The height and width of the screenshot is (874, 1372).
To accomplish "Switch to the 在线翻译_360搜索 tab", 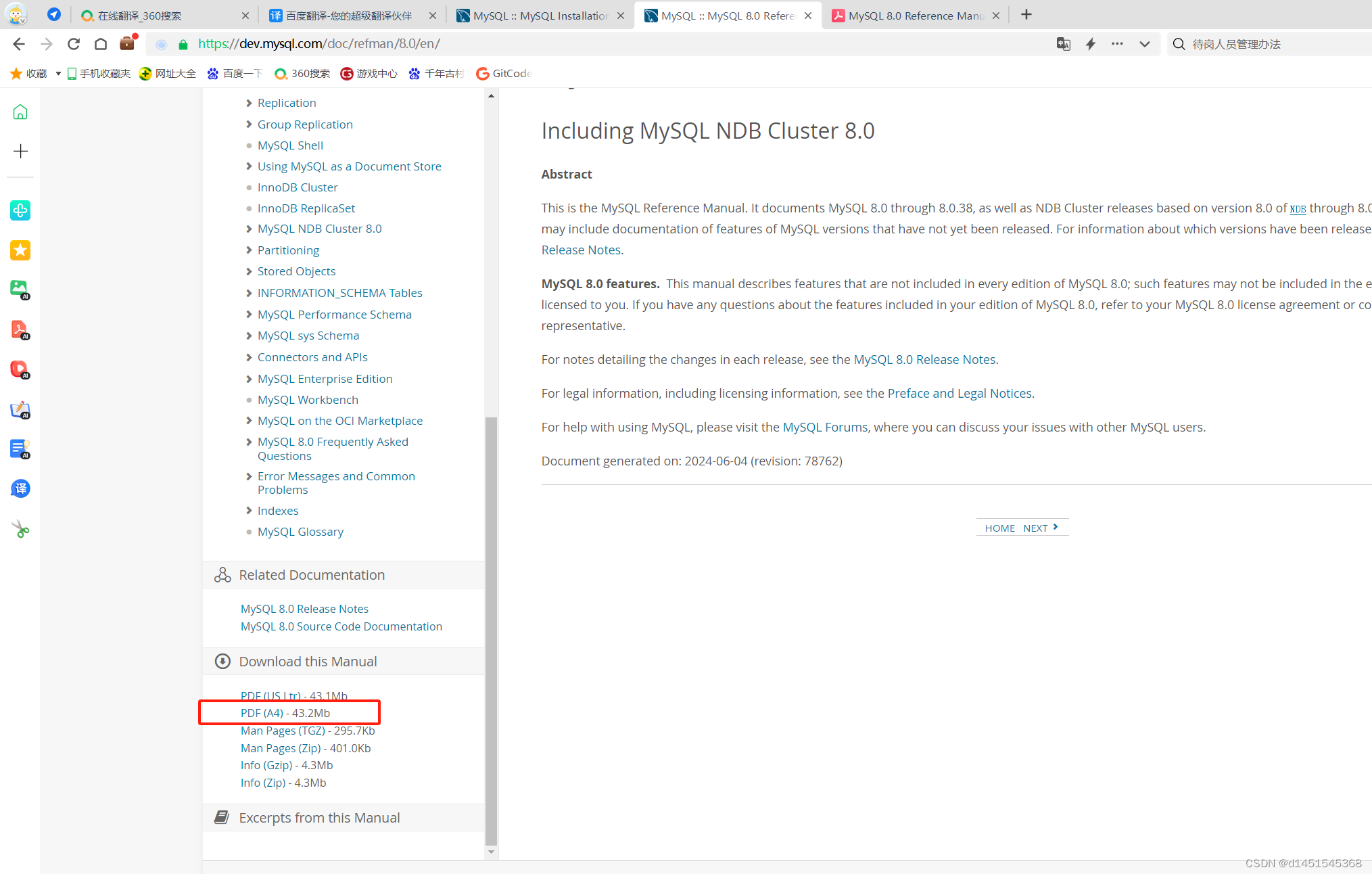I will [x=165, y=15].
